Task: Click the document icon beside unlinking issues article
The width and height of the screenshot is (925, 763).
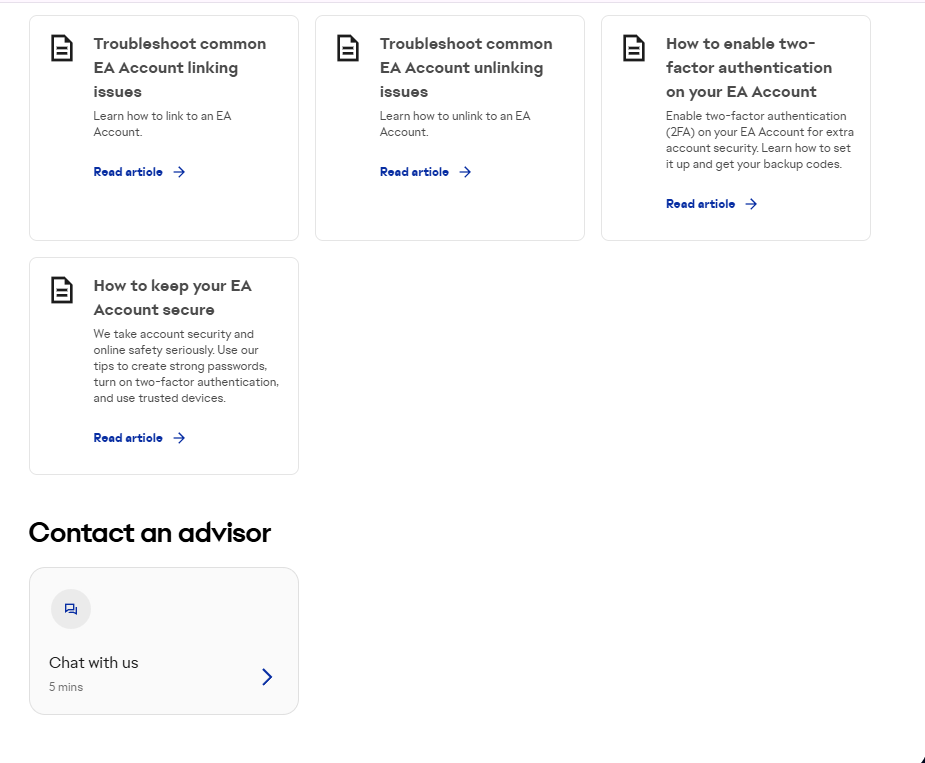Action: point(348,48)
